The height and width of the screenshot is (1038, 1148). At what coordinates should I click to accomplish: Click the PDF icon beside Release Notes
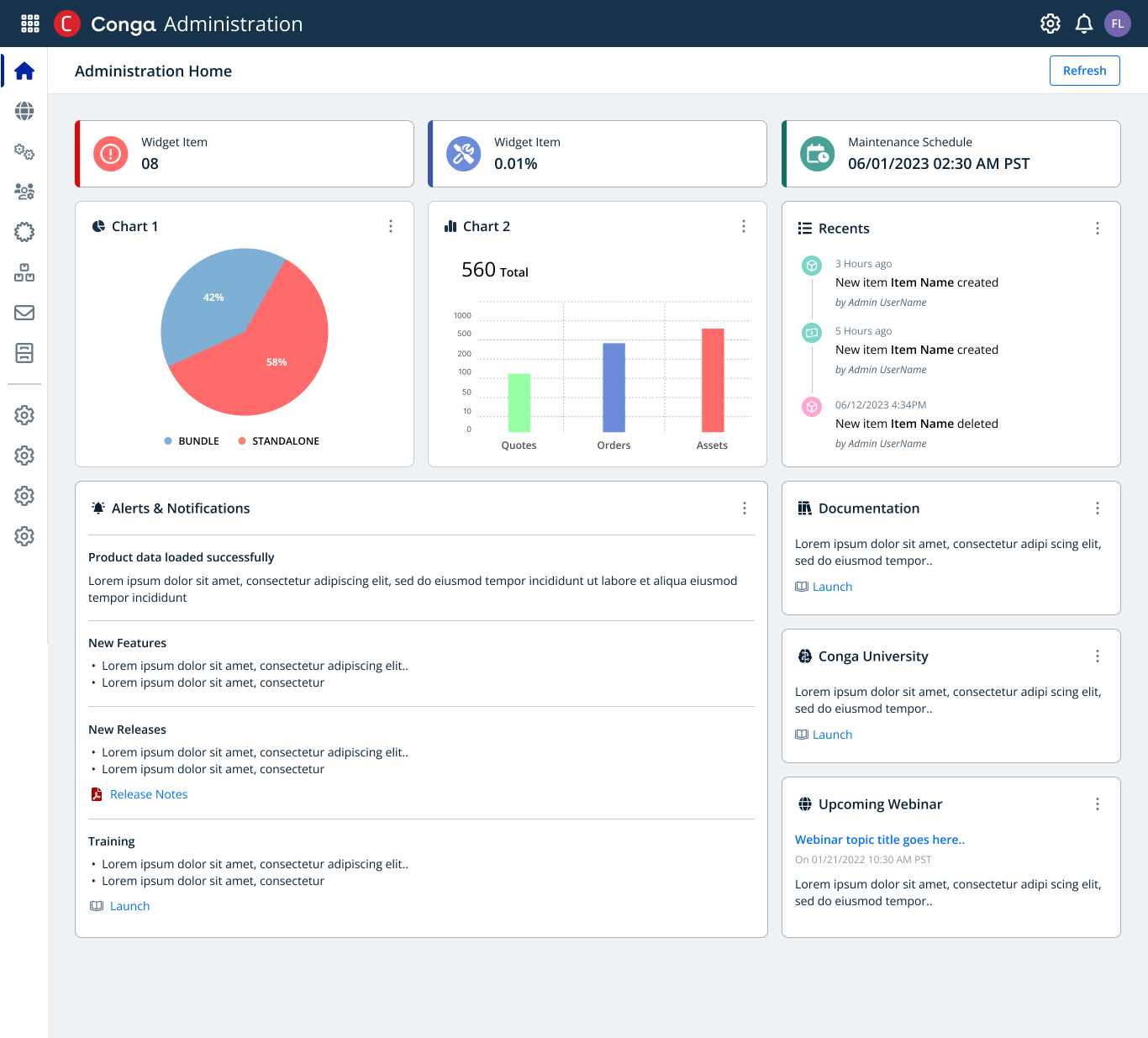click(97, 794)
